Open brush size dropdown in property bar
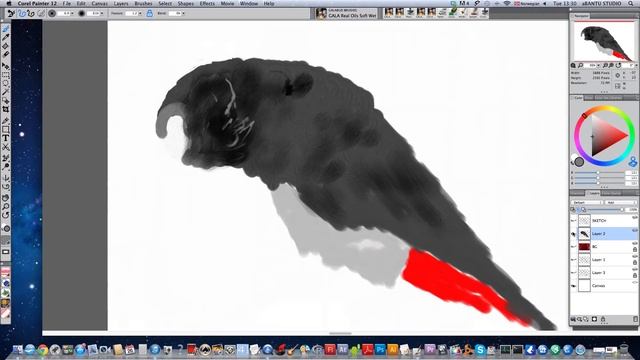 [x=73, y=13]
